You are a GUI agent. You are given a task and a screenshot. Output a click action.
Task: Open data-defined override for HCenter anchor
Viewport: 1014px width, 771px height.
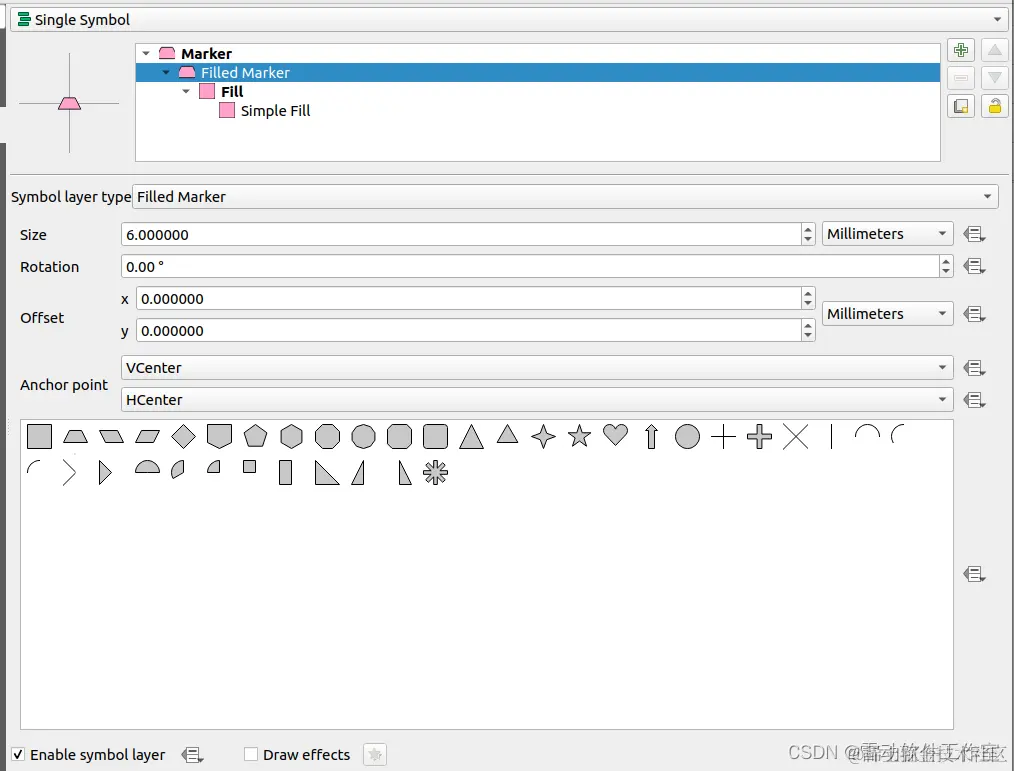coord(974,400)
